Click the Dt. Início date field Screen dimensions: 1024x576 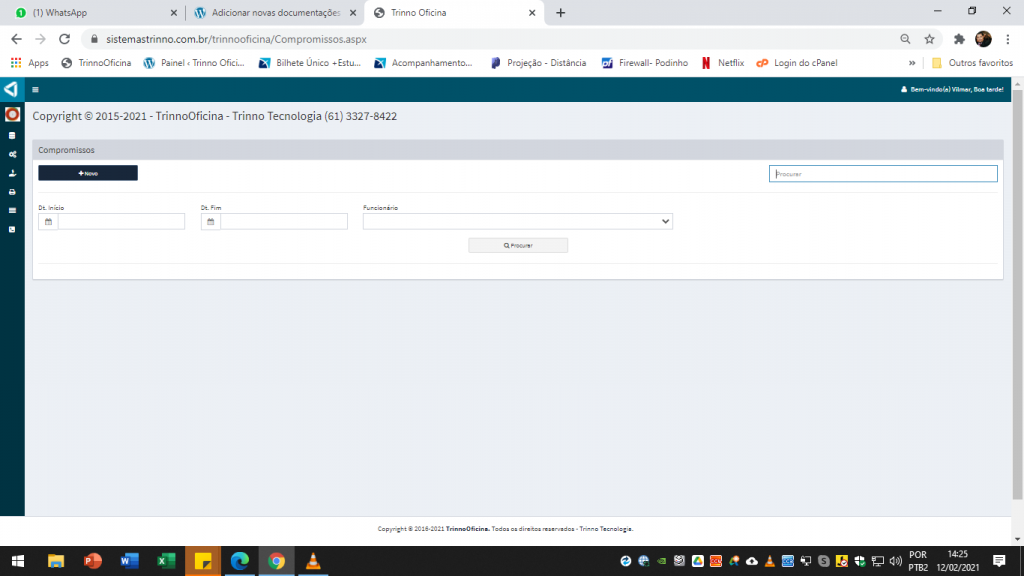coord(121,221)
